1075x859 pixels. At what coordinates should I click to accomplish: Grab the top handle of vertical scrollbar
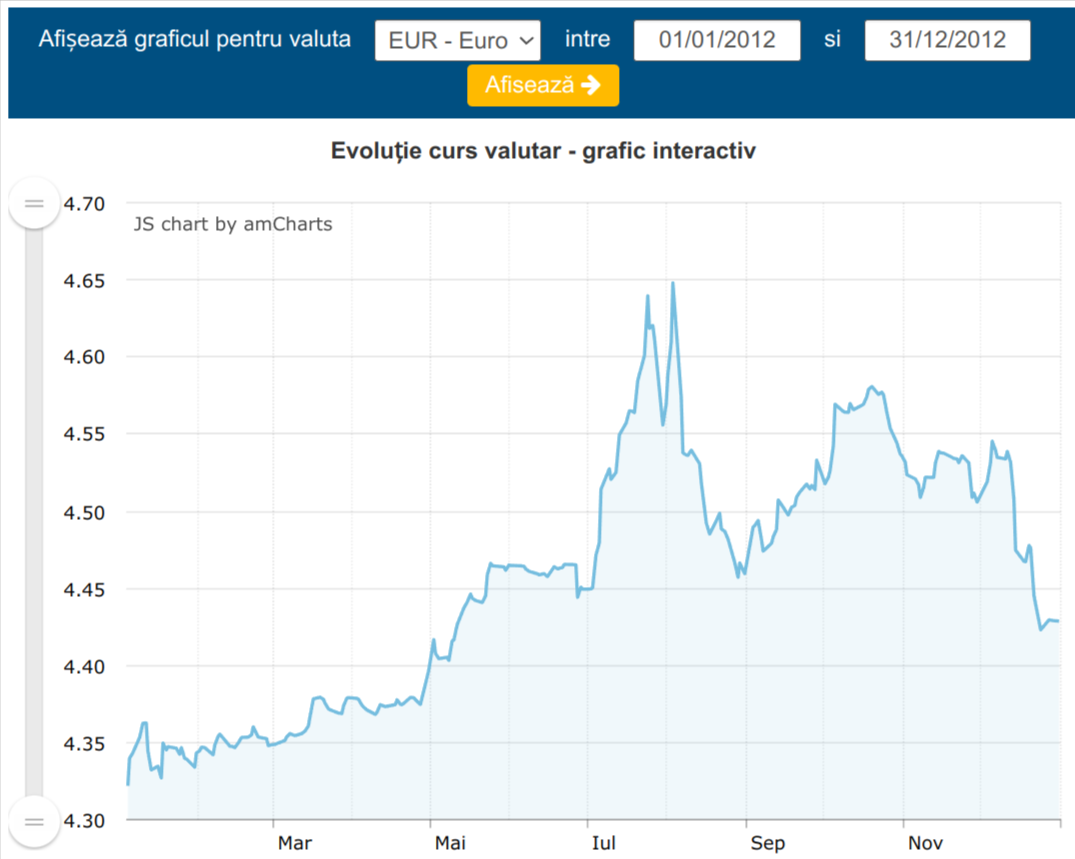(34, 204)
